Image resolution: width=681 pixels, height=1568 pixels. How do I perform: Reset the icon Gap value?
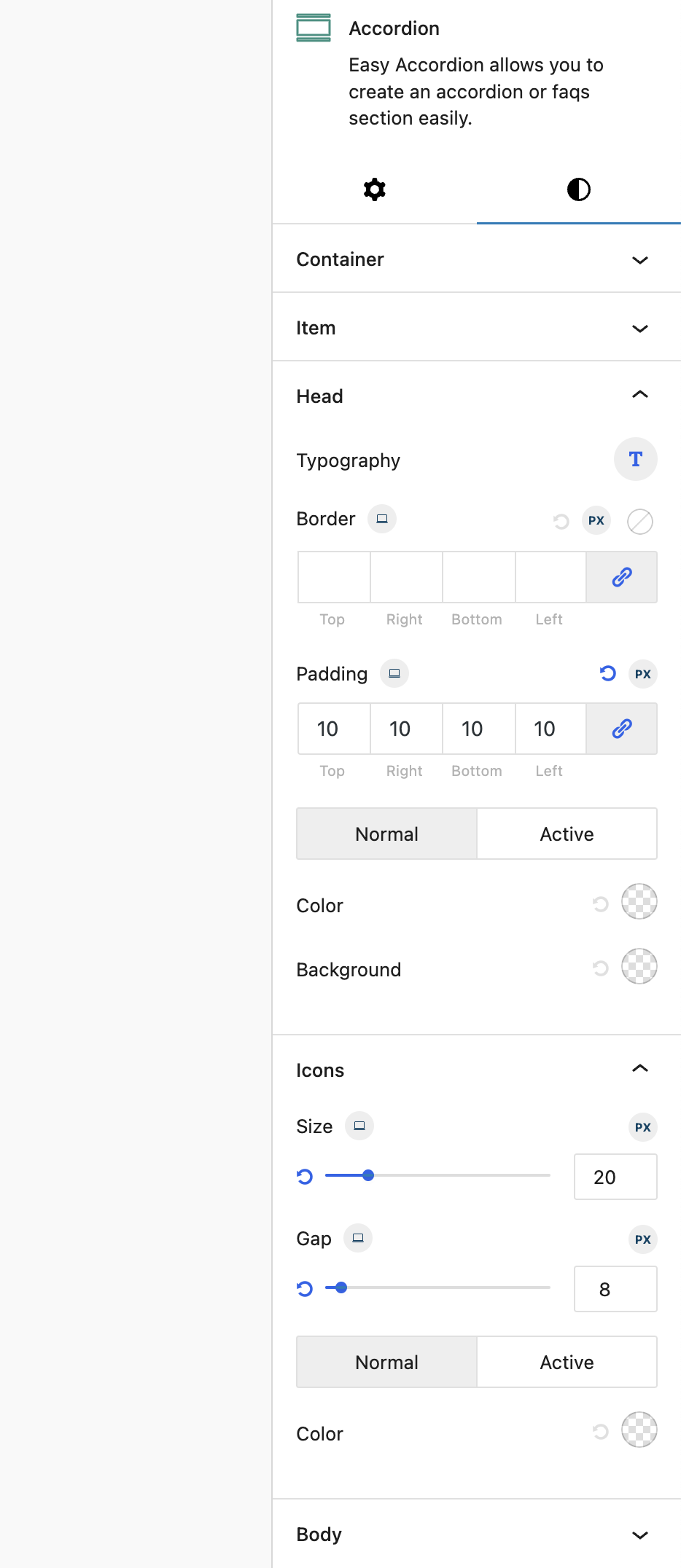point(305,1288)
